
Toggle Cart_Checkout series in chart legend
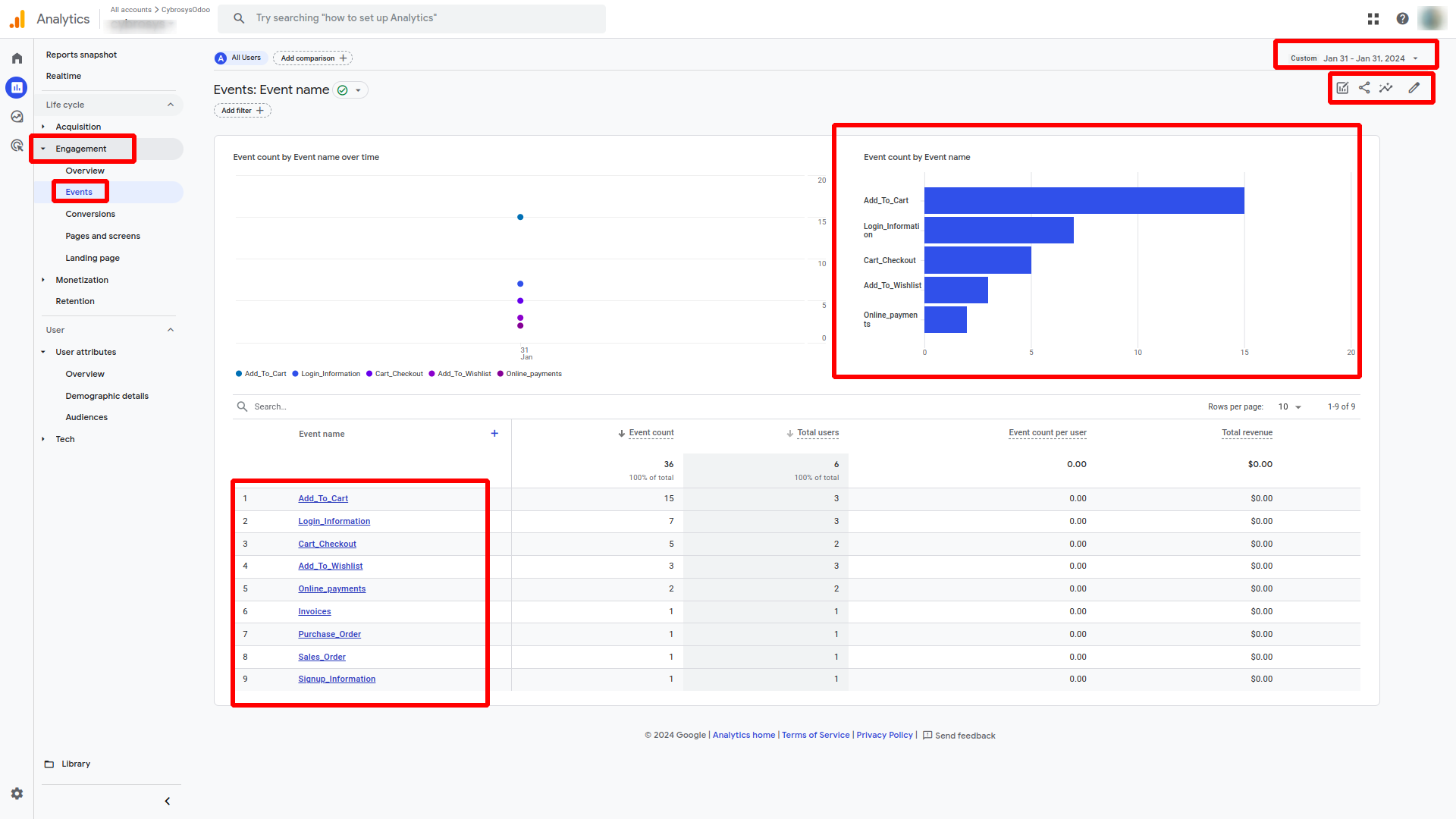coord(394,374)
